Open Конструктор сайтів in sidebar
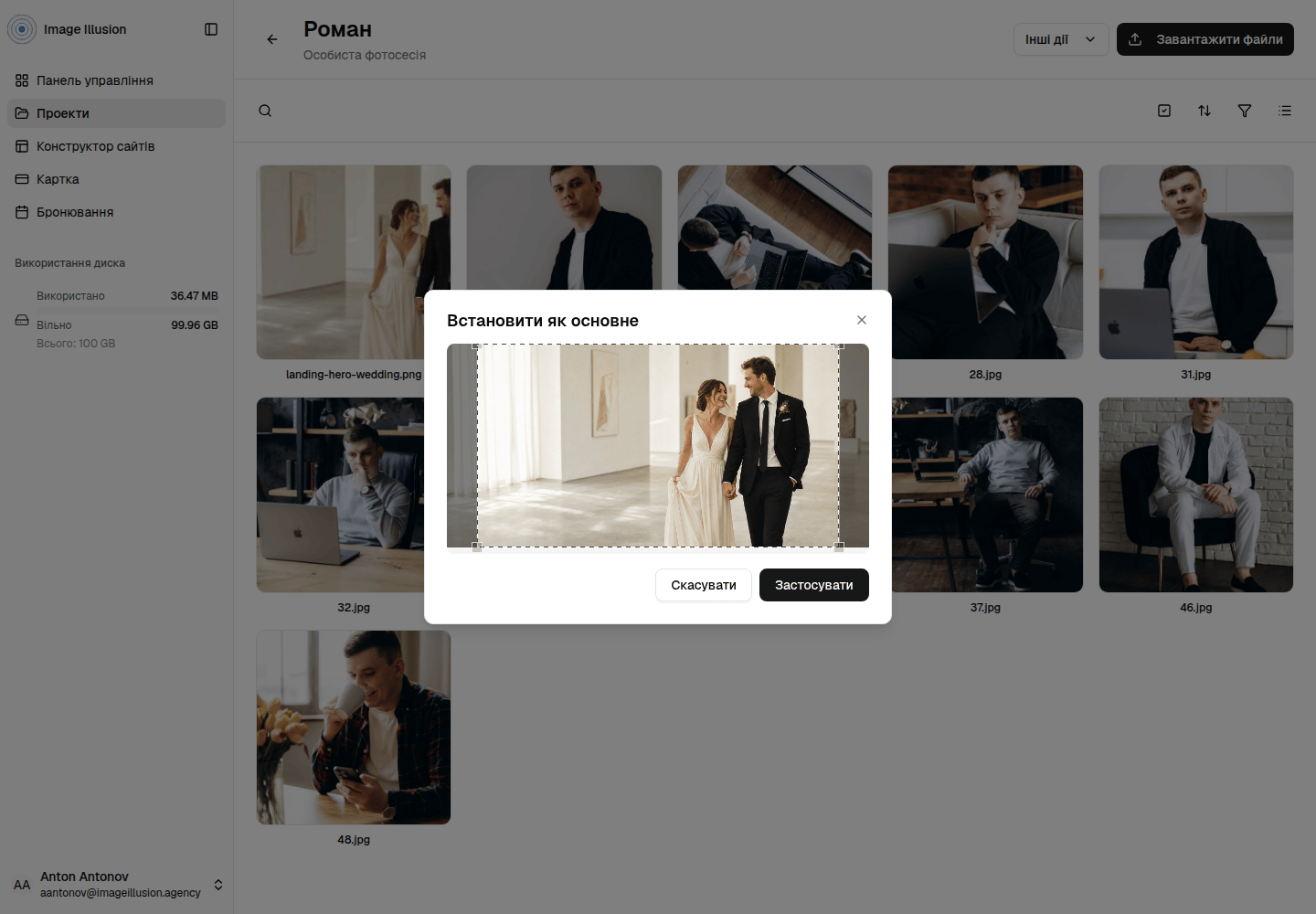This screenshot has width=1316, height=914. point(116,146)
